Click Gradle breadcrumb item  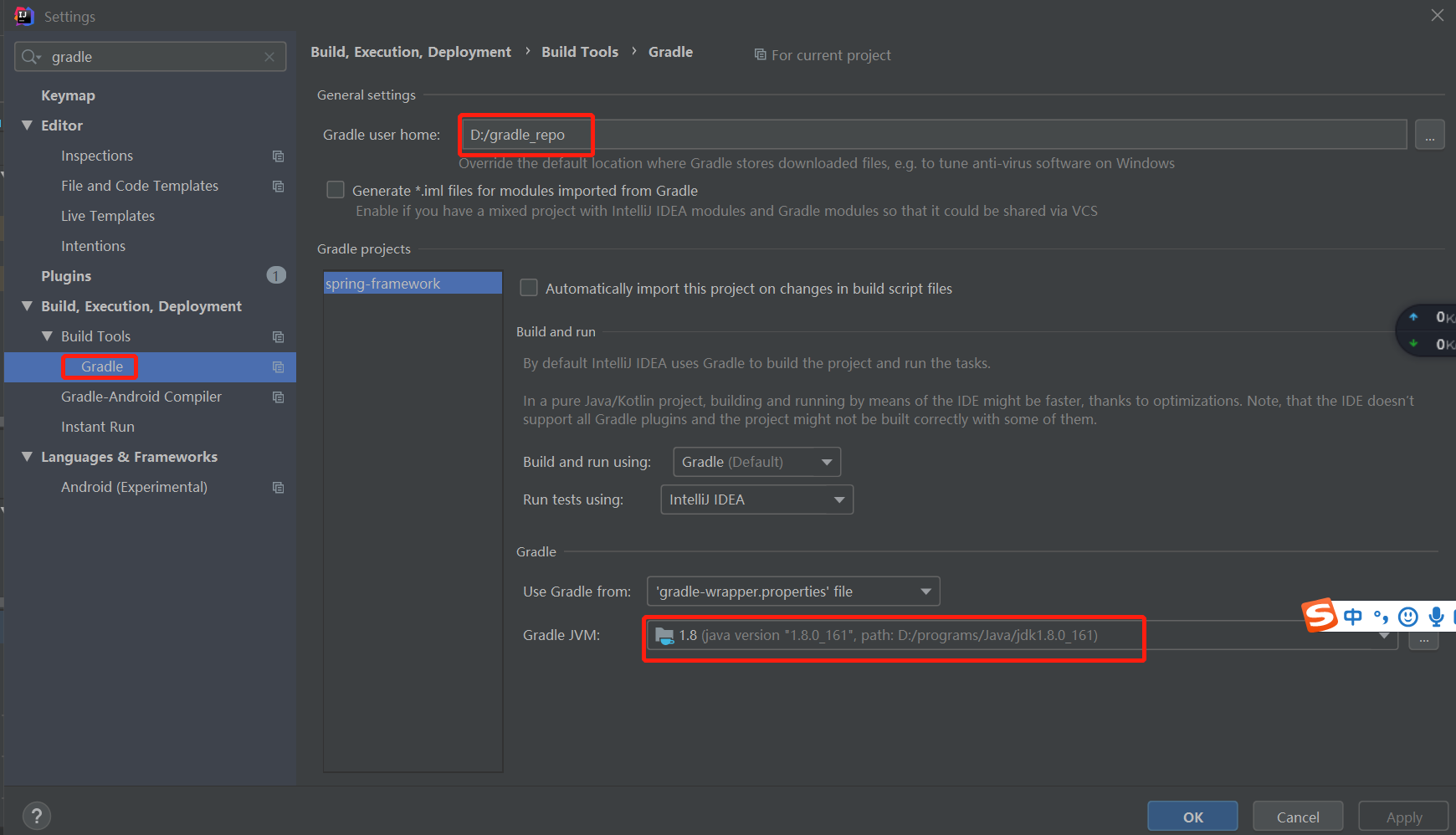click(x=670, y=52)
